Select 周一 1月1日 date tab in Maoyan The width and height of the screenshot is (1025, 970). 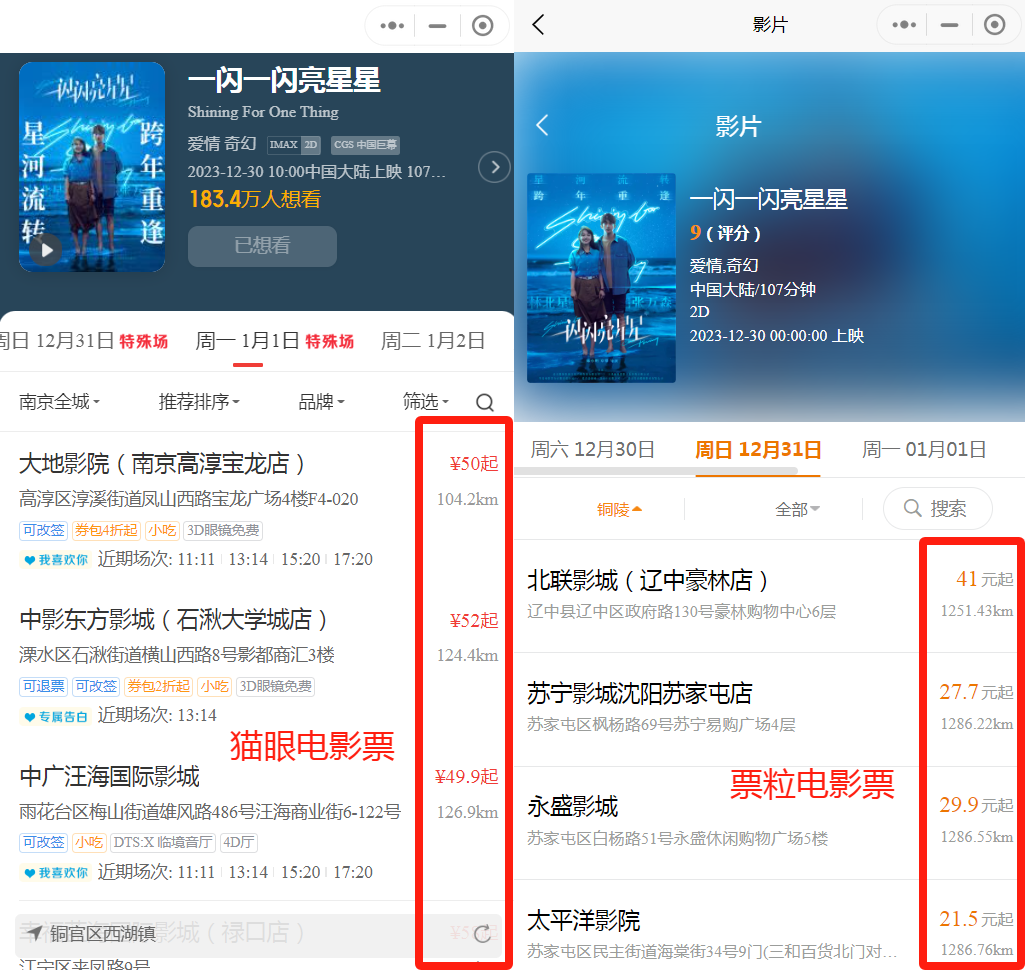(275, 341)
